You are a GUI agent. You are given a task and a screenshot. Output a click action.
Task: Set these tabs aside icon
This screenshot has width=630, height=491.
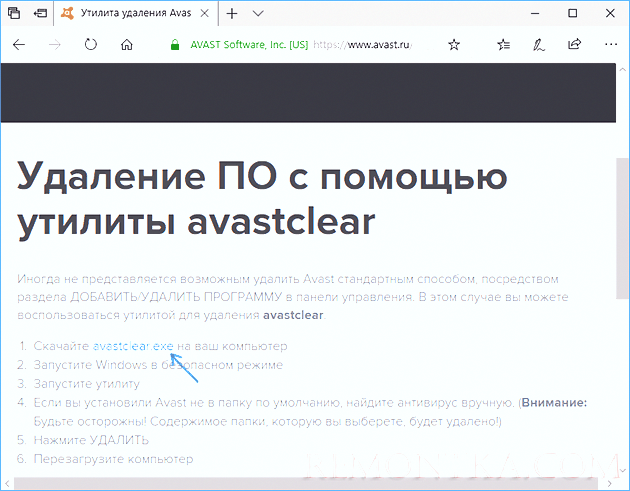pyautogui.click(x=40, y=13)
